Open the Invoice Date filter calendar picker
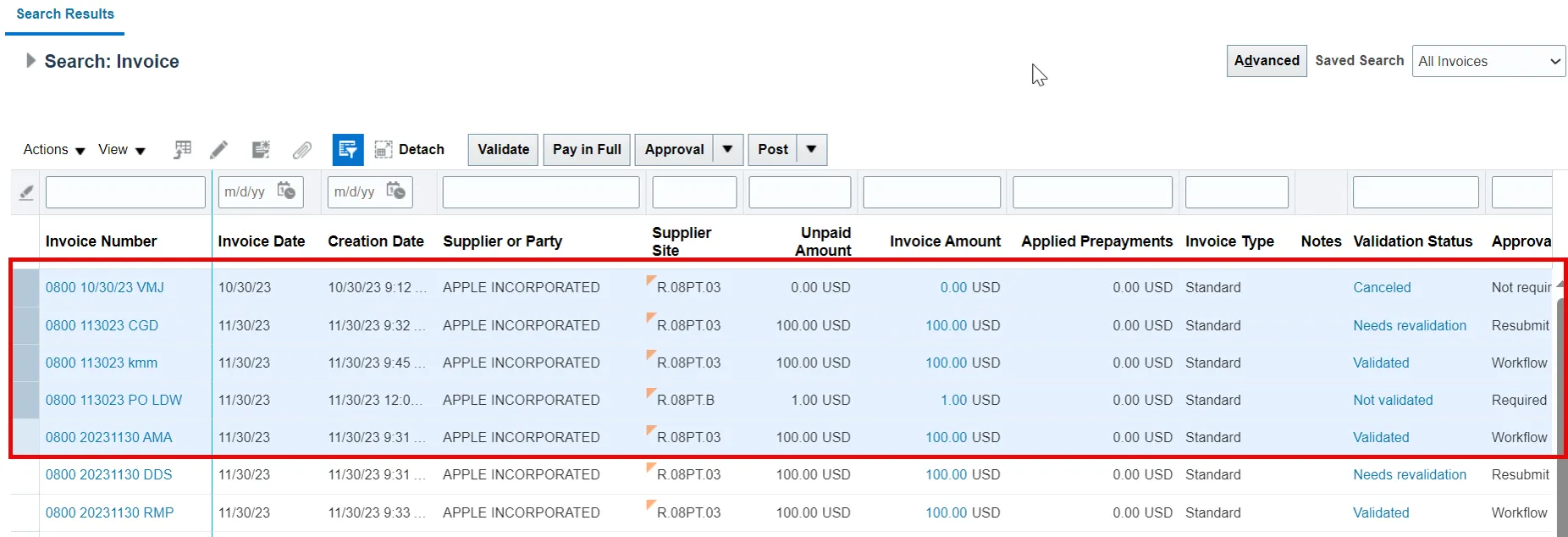Viewport: 1568px width, 537px height. point(286,191)
